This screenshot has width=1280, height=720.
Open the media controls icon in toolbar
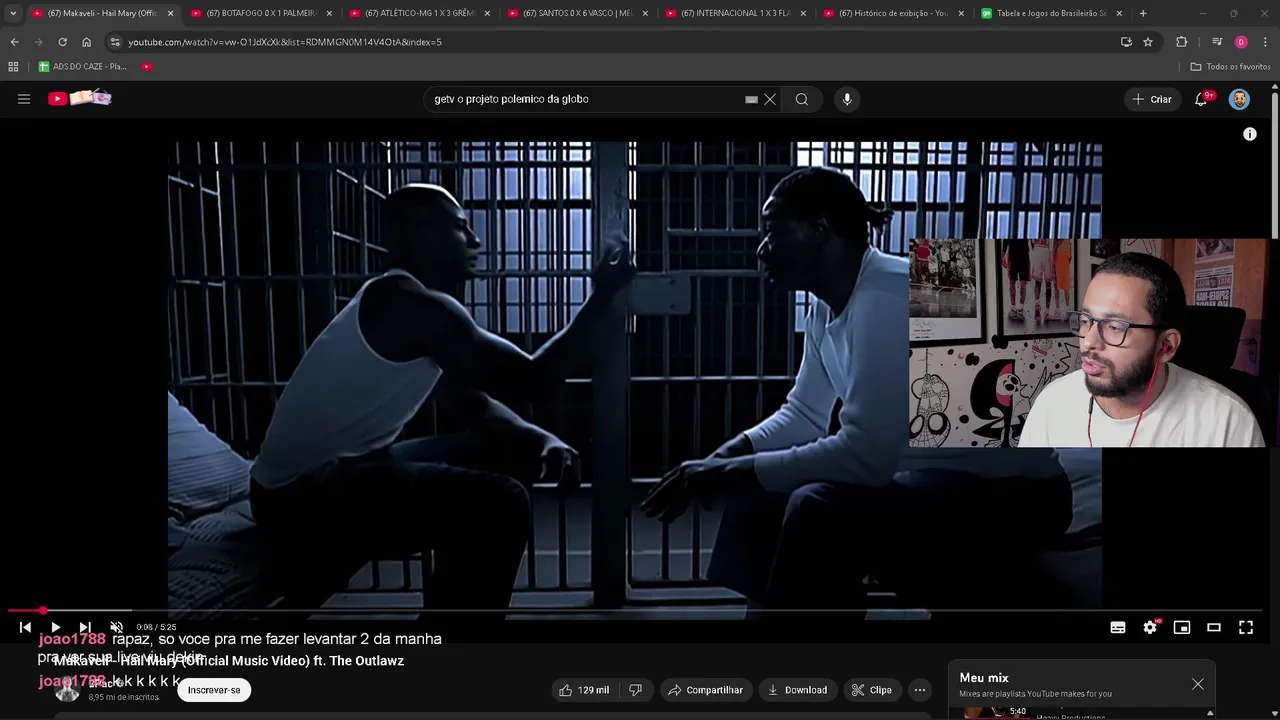[1217, 42]
